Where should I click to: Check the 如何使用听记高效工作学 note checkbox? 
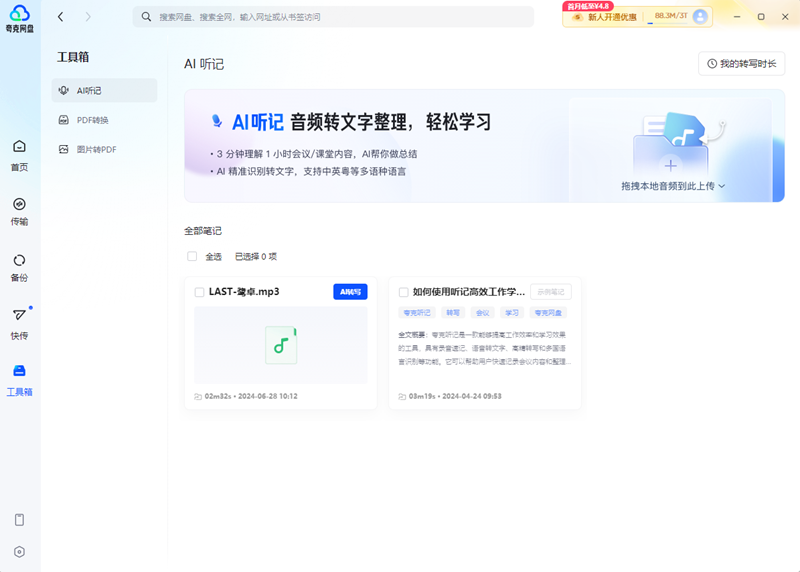coord(404,292)
